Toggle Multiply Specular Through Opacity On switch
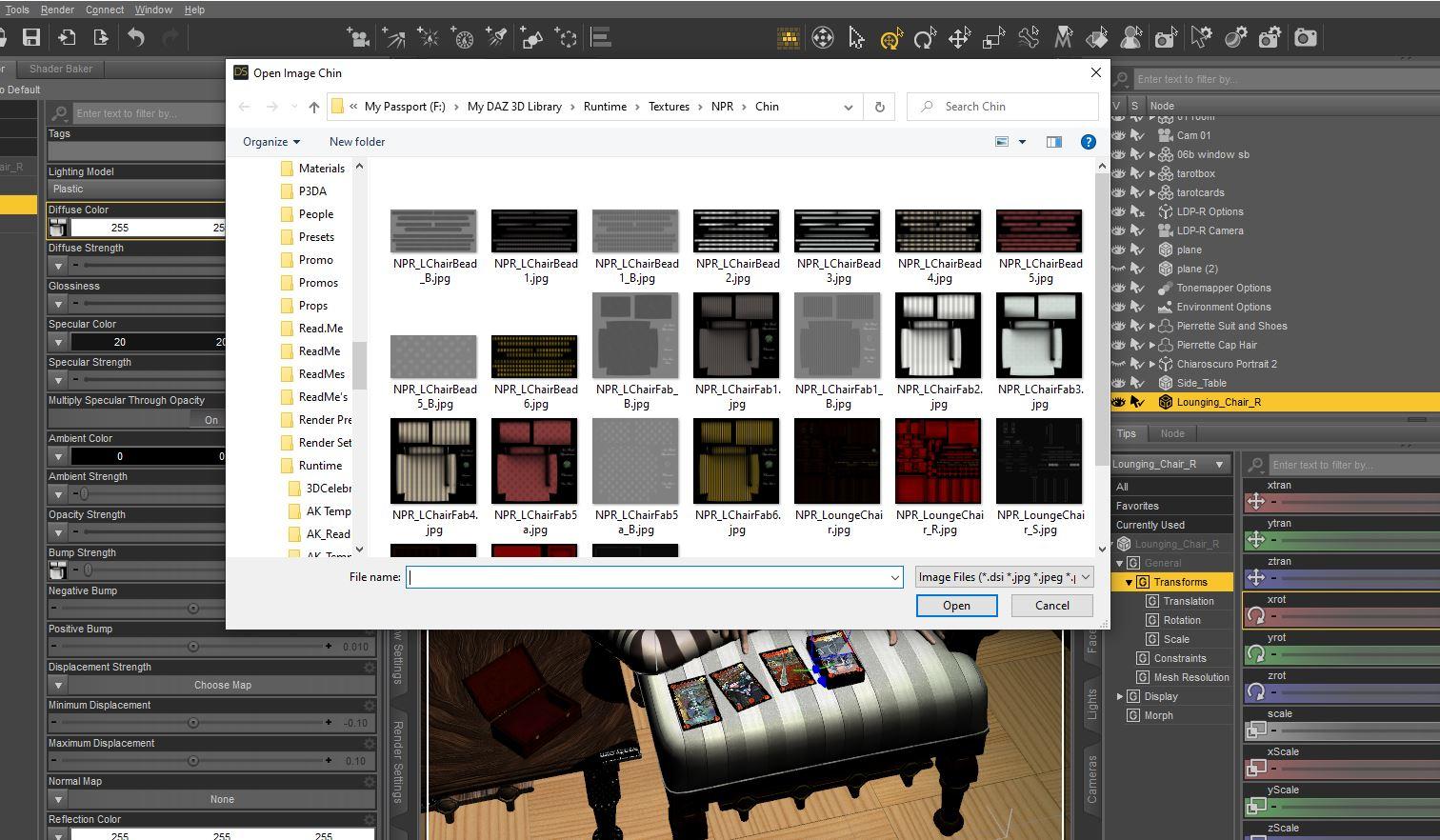The height and width of the screenshot is (840, 1440). [210, 419]
